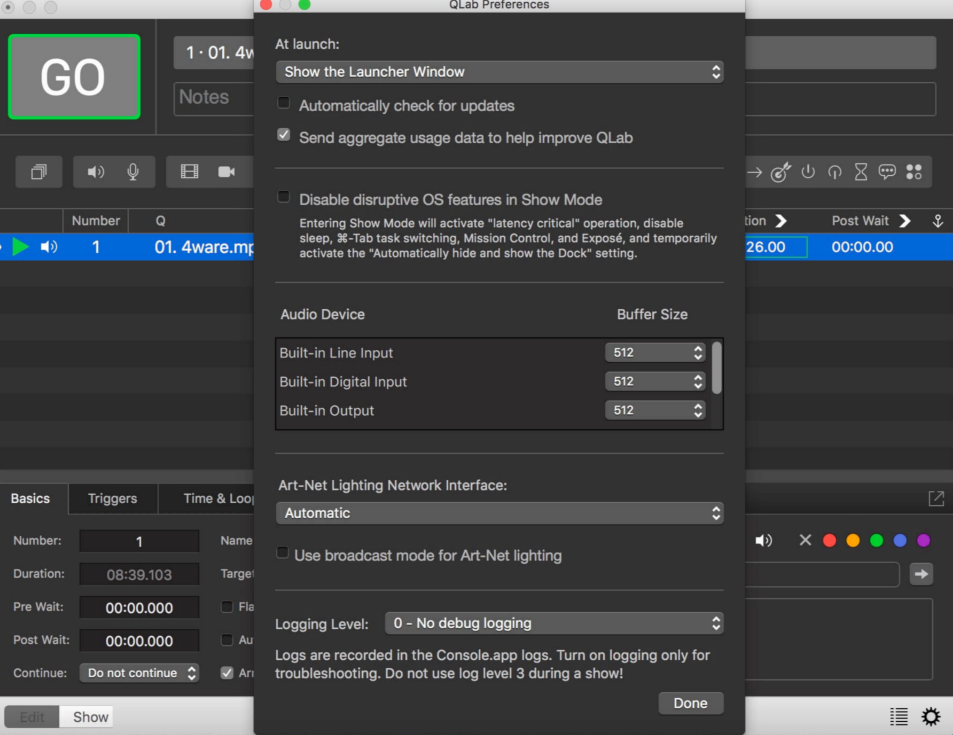This screenshot has width=953, height=735.
Task: Pop out the inspector with the arrow icon
Action: [x=936, y=499]
